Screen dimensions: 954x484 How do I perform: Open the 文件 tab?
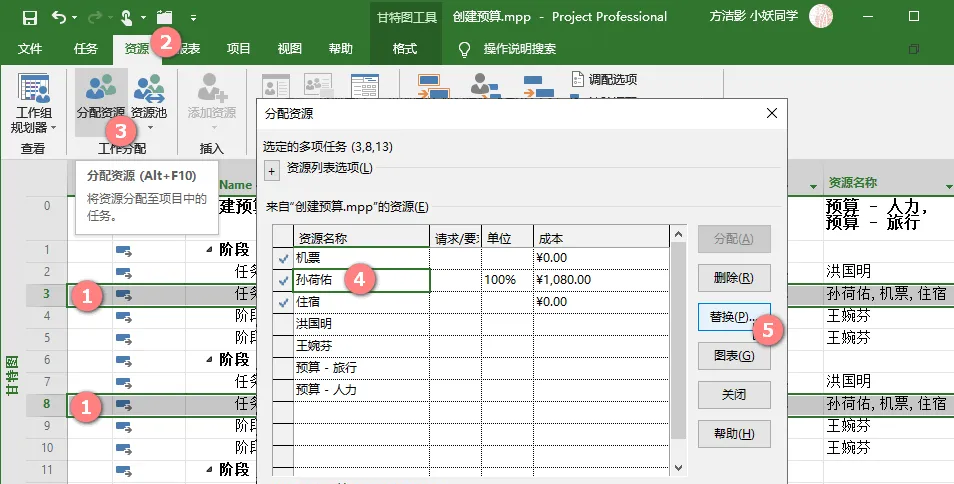pyautogui.click(x=30, y=49)
